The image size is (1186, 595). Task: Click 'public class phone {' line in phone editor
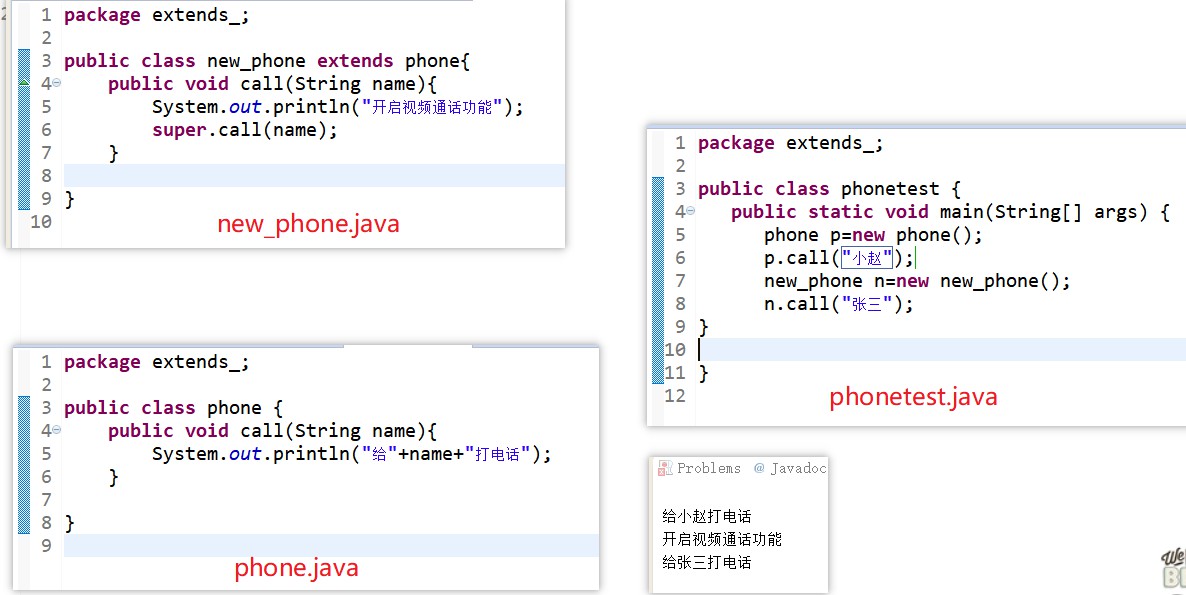click(x=173, y=408)
